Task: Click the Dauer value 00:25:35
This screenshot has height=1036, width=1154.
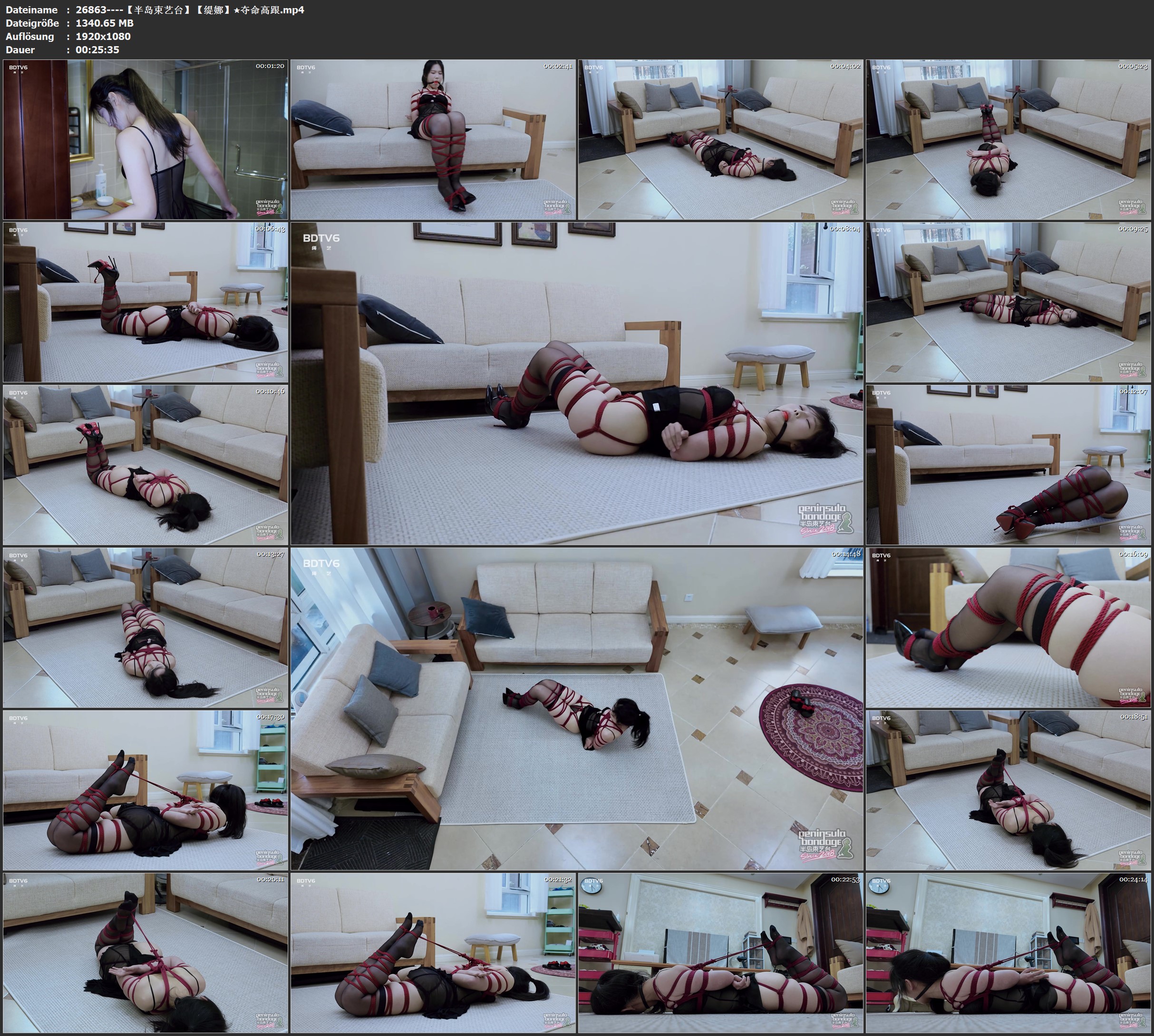Action: click(97, 49)
